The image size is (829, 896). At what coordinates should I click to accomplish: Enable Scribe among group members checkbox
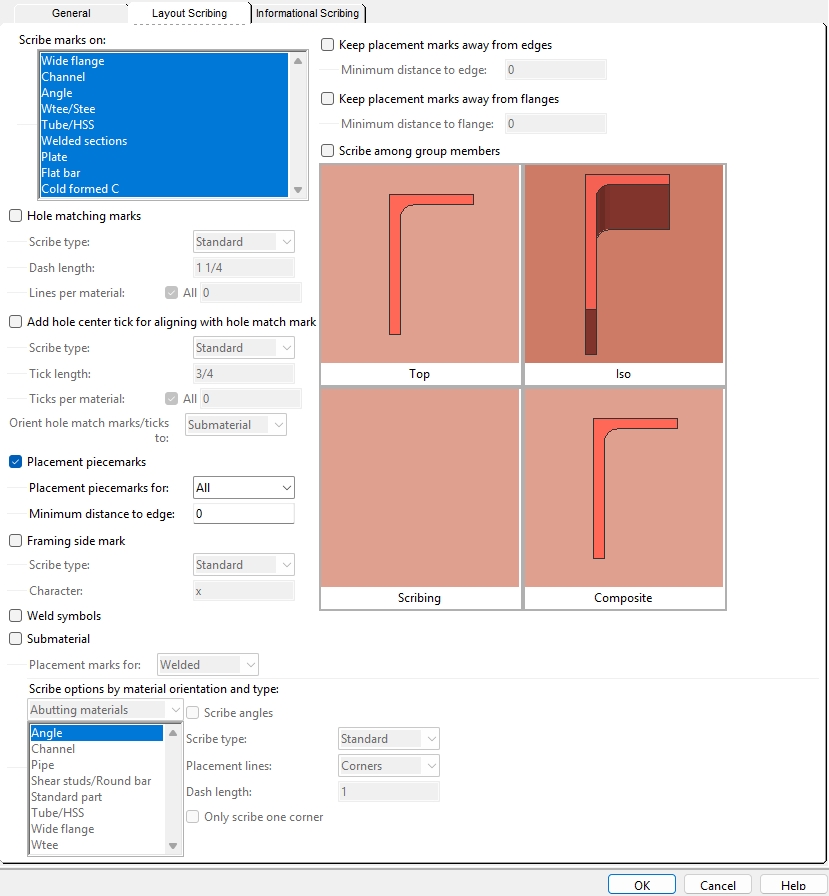[328, 151]
